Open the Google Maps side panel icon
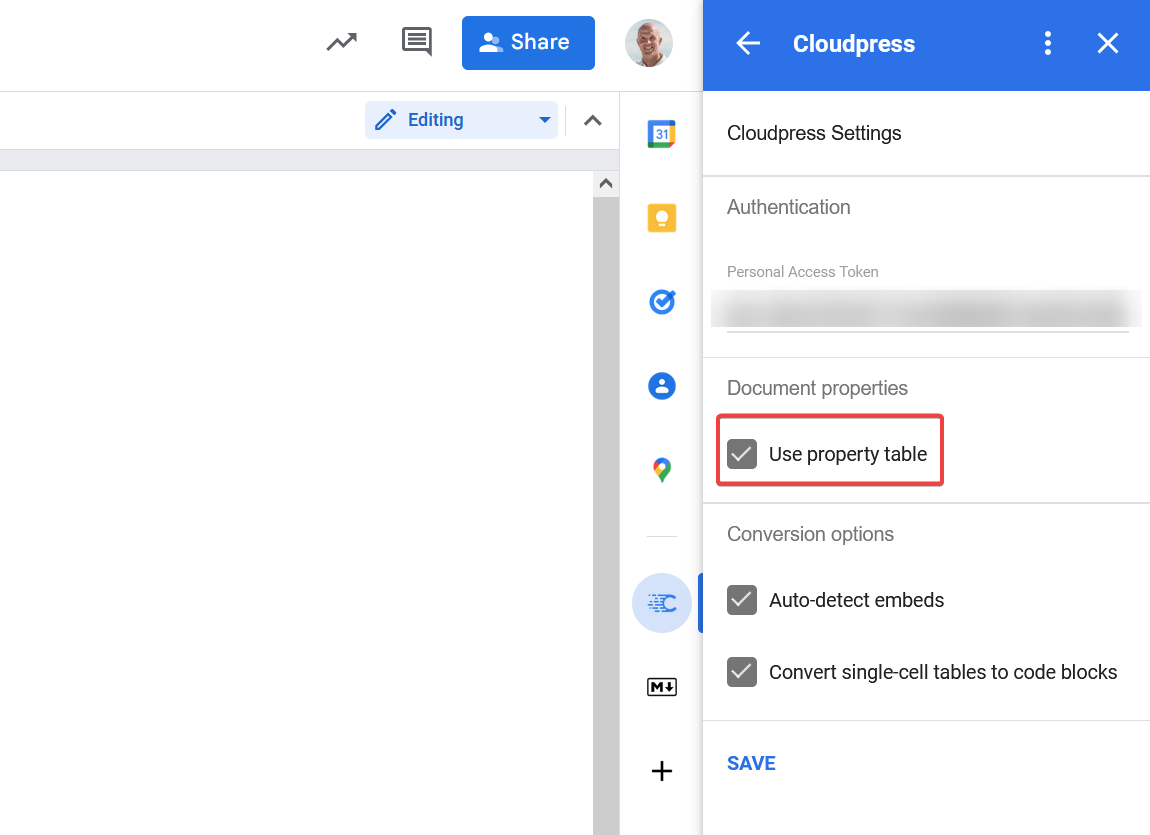 point(662,470)
